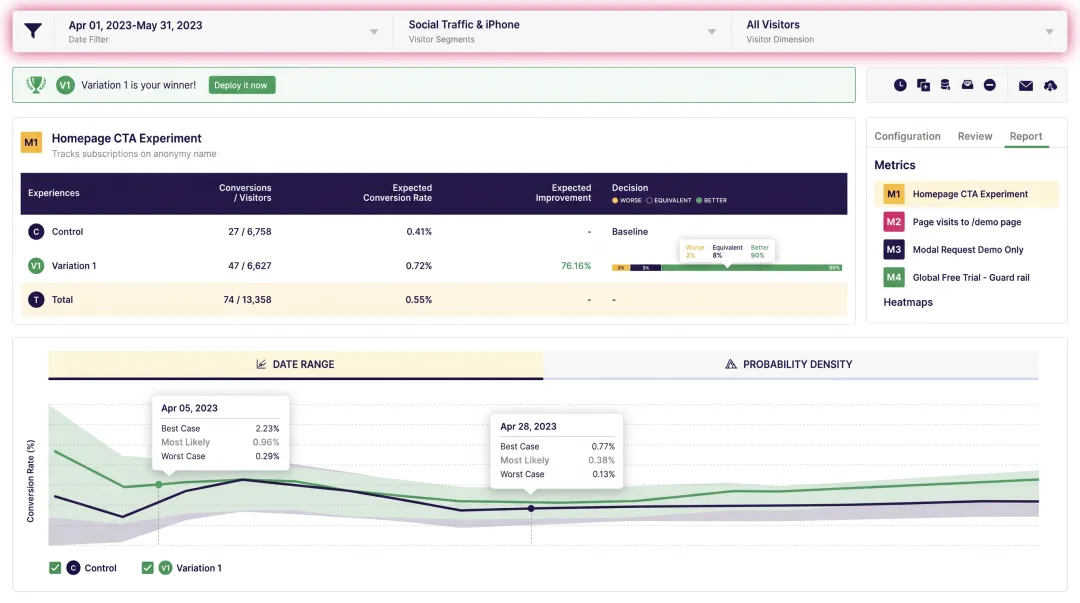This screenshot has height=603, width=1080.
Task: Click the Apr 28 data point on dark line
Action: click(x=531, y=509)
